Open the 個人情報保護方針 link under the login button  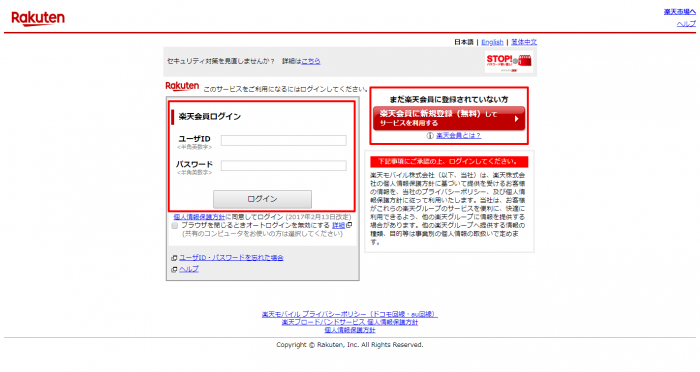point(199,217)
